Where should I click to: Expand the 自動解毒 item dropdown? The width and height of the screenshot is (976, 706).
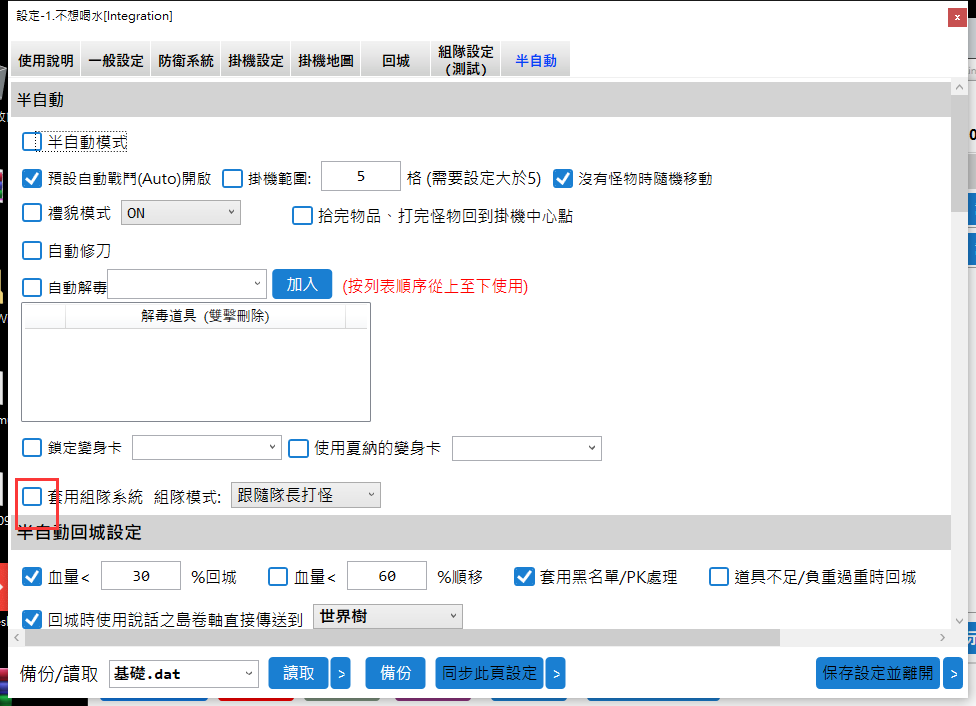[187, 284]
